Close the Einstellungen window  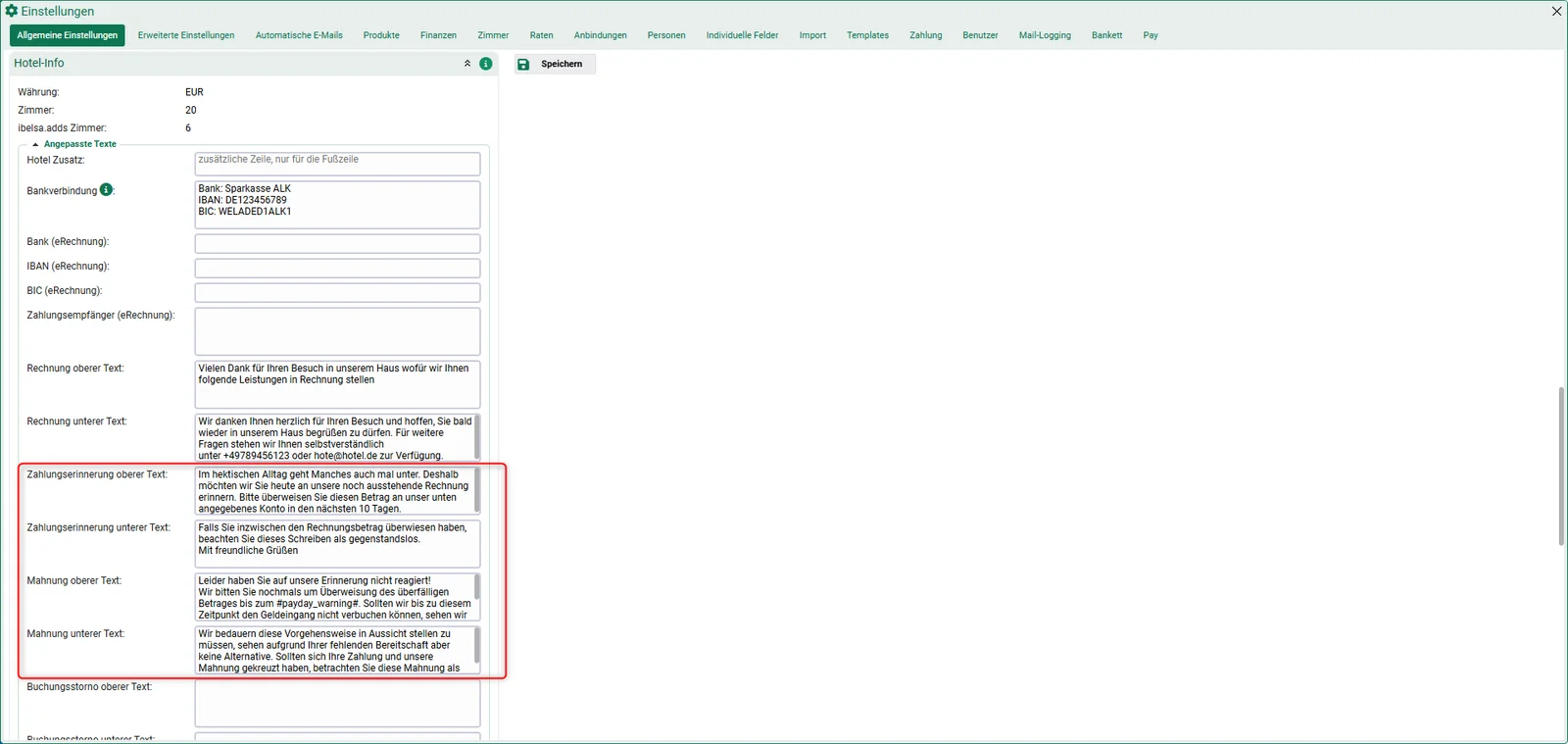1556,11
